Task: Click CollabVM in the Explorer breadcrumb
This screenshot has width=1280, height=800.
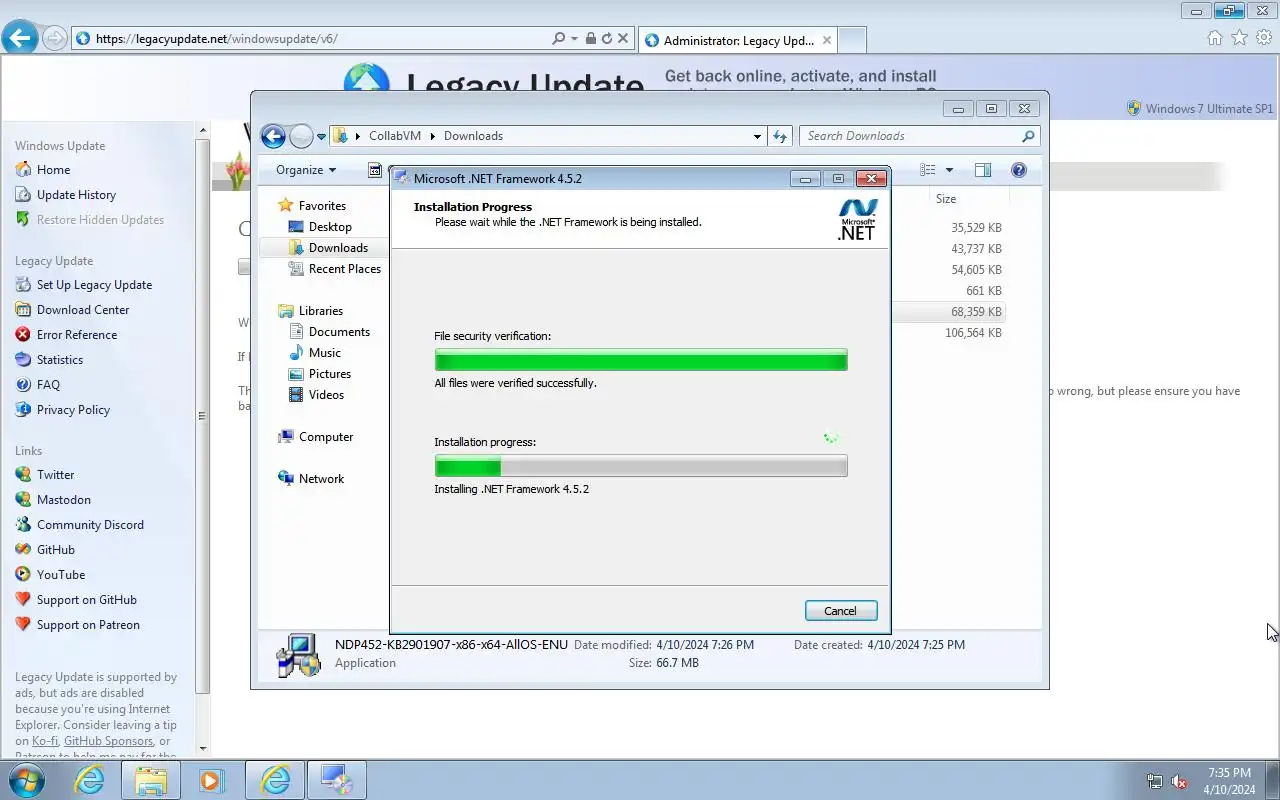Action: coord(394,136)
